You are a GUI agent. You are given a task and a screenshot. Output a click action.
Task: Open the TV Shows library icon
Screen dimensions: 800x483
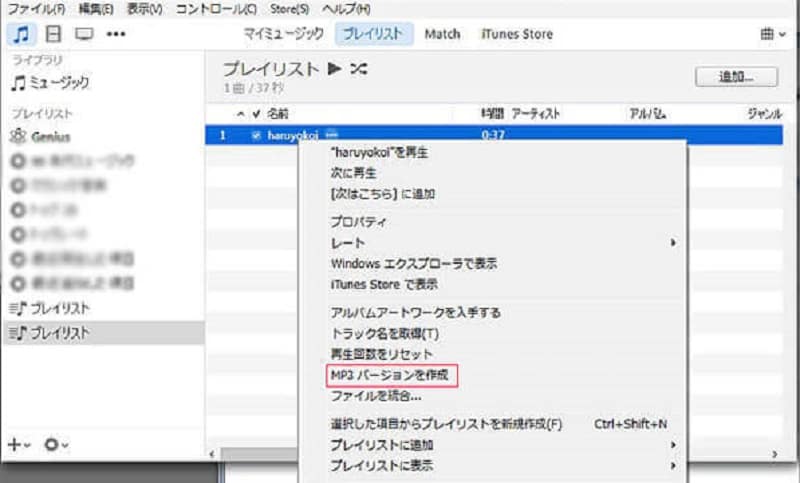point(84,34)
